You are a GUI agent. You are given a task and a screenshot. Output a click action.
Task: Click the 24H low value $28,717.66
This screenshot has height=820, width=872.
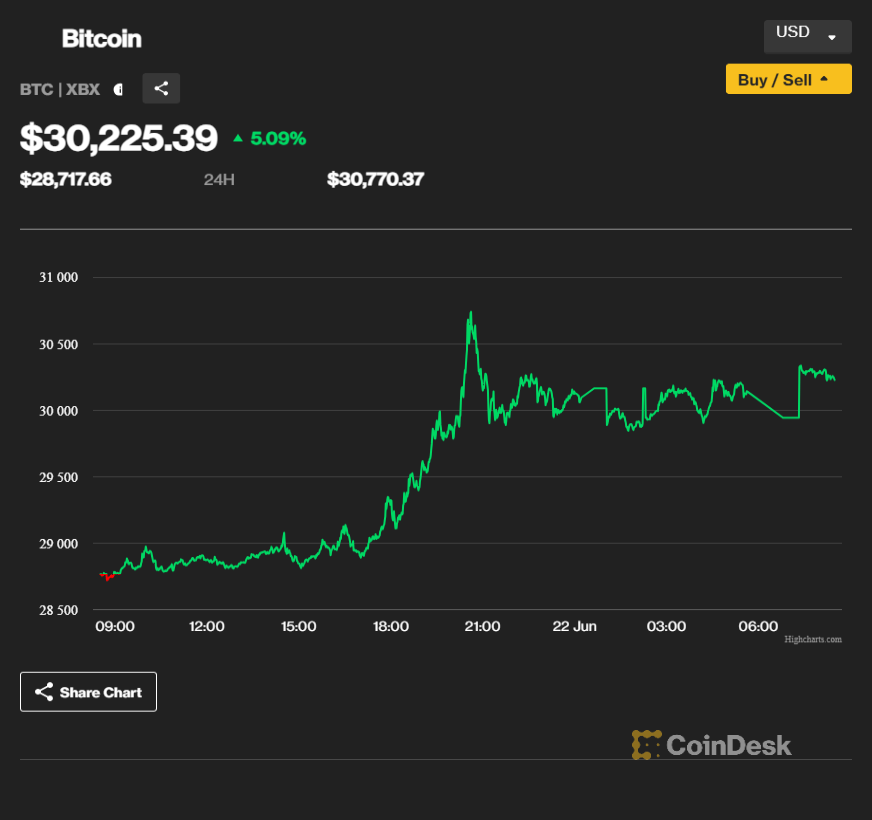coord(66,180)
